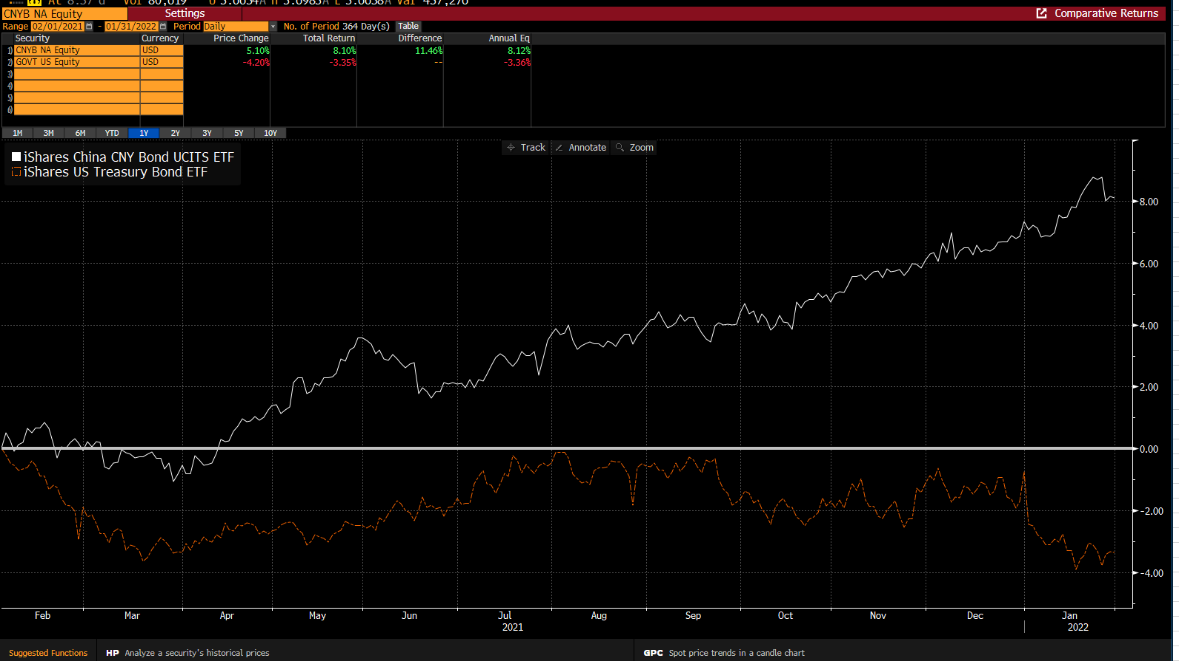Click the white iShares China CNY Bond legend swatch
The width and height of the screenshot is (1179, 661).
16,157
